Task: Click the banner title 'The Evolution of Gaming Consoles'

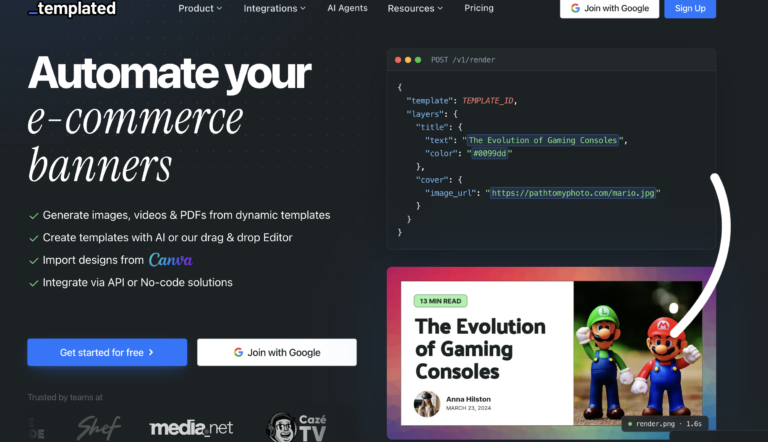Action: pos(480,349)
